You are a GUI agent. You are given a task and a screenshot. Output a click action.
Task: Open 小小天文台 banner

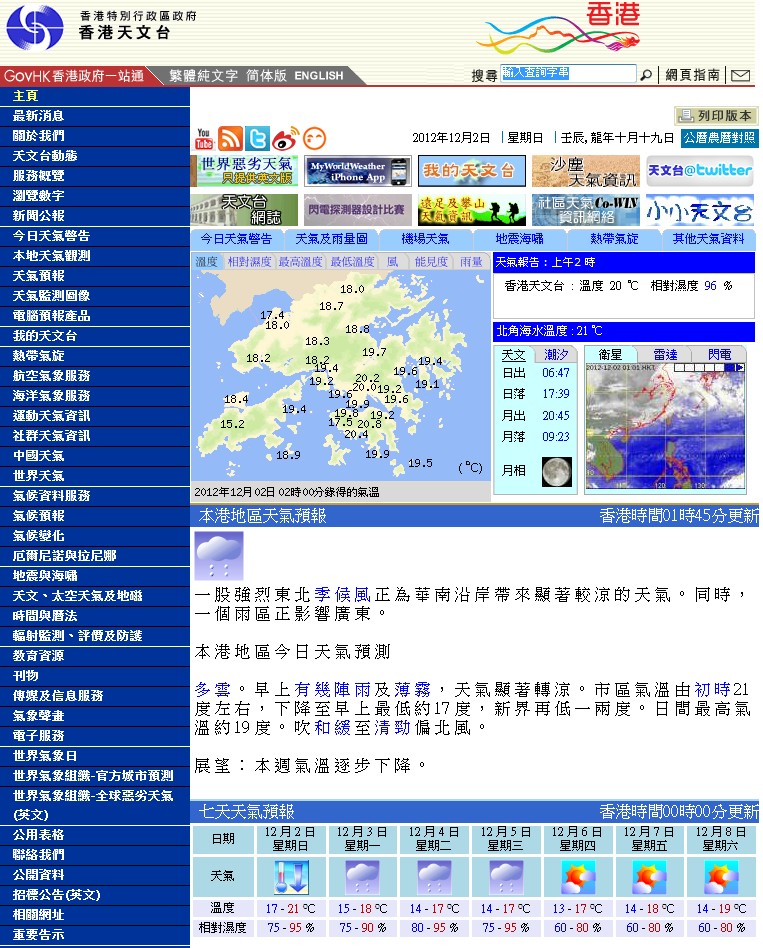700,210
